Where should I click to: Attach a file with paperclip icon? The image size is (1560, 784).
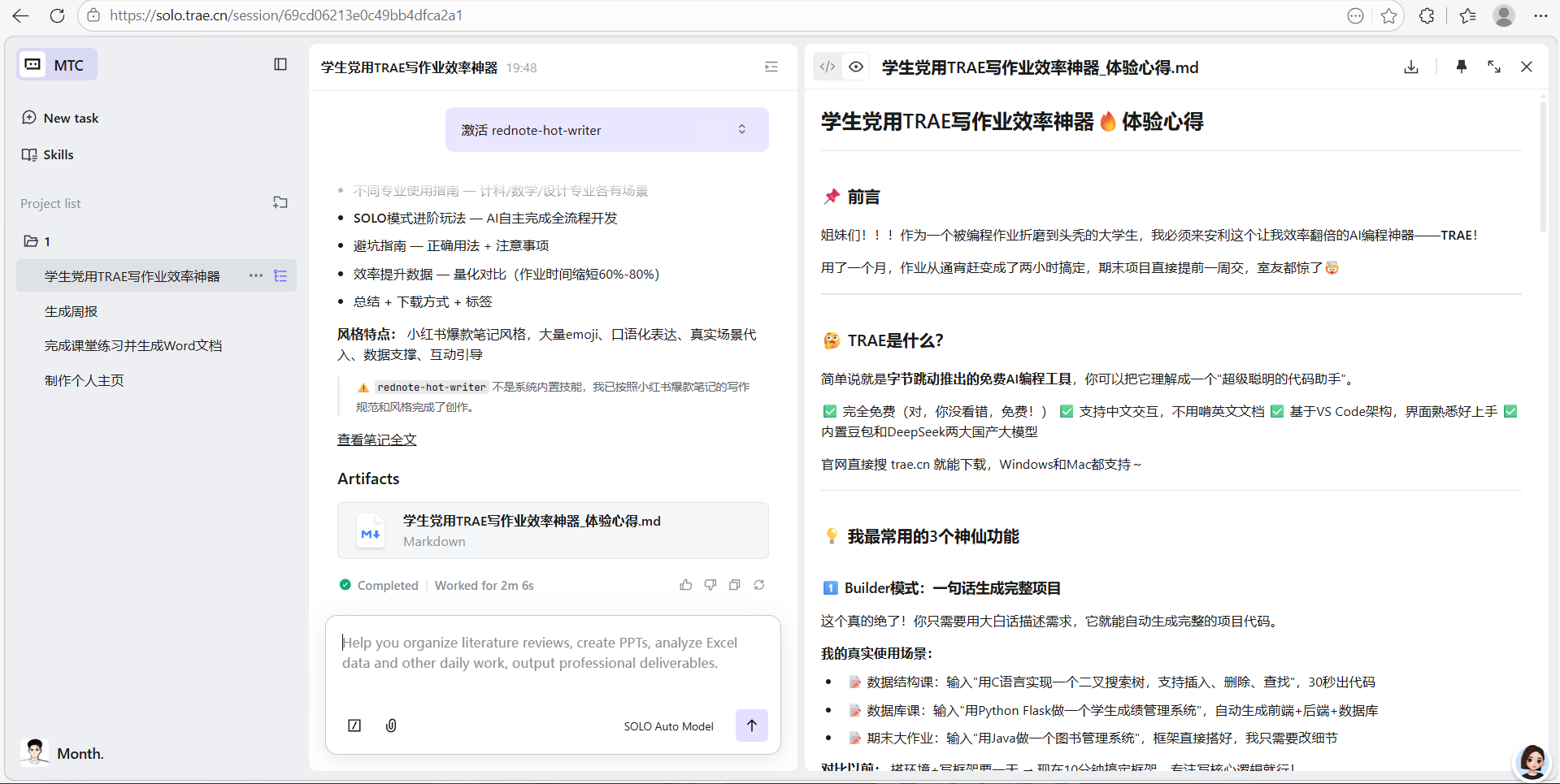[391, 726]
